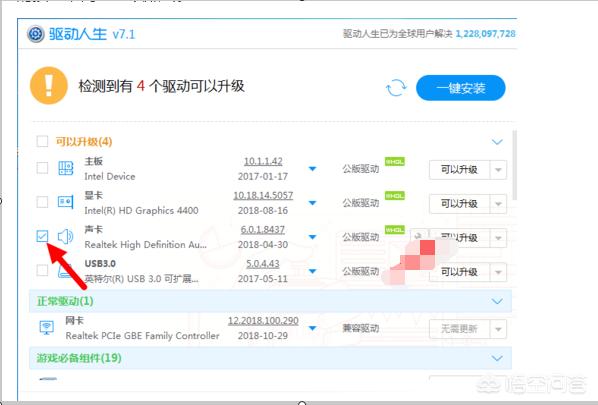
Task: Collapse the 正常驱动(1) section chevron
Action: click(497, 301)
